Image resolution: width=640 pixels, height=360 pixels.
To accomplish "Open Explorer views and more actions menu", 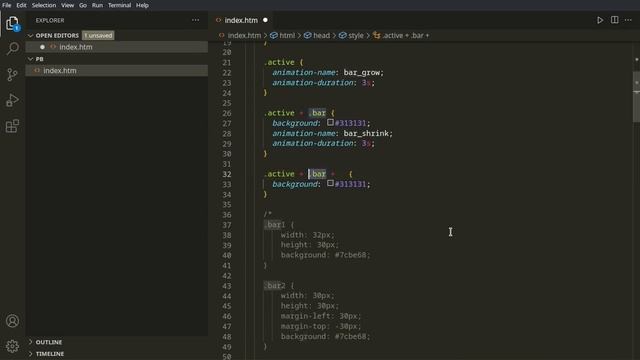I will click(196, 20).
